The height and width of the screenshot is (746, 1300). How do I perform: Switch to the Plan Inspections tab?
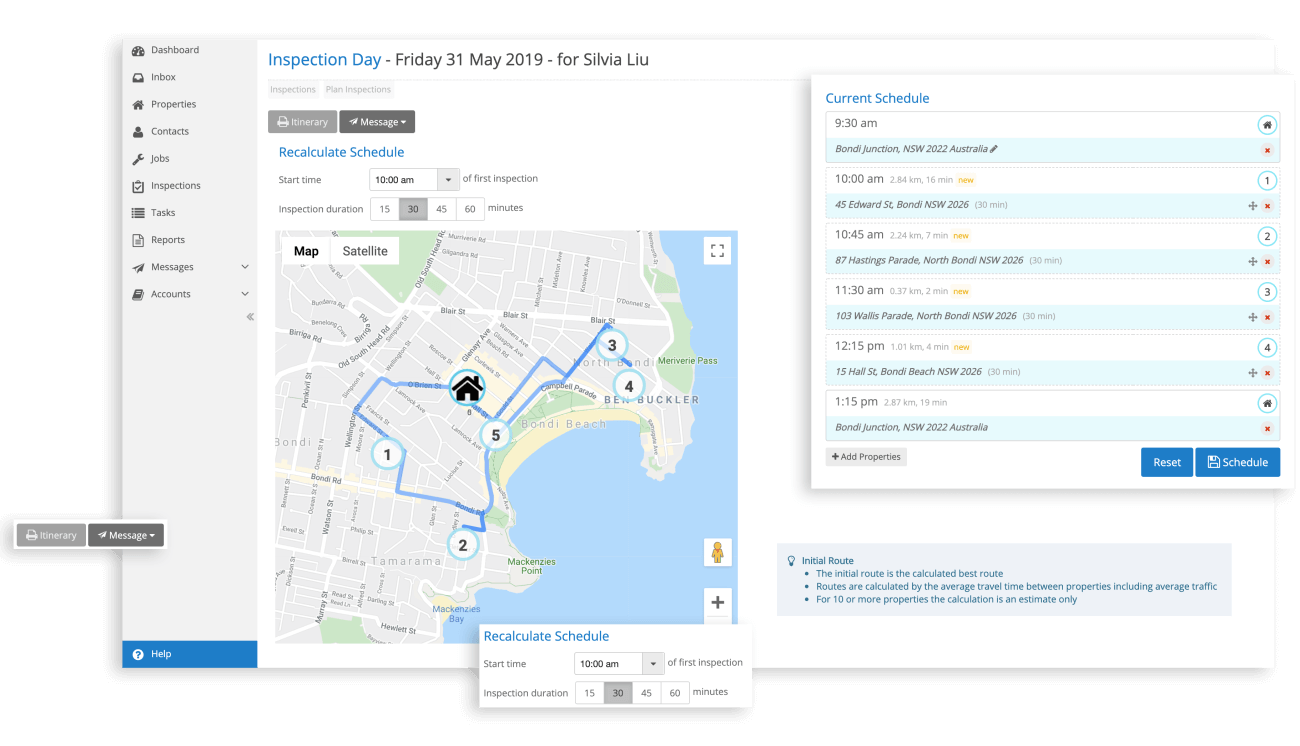(358, 90)
